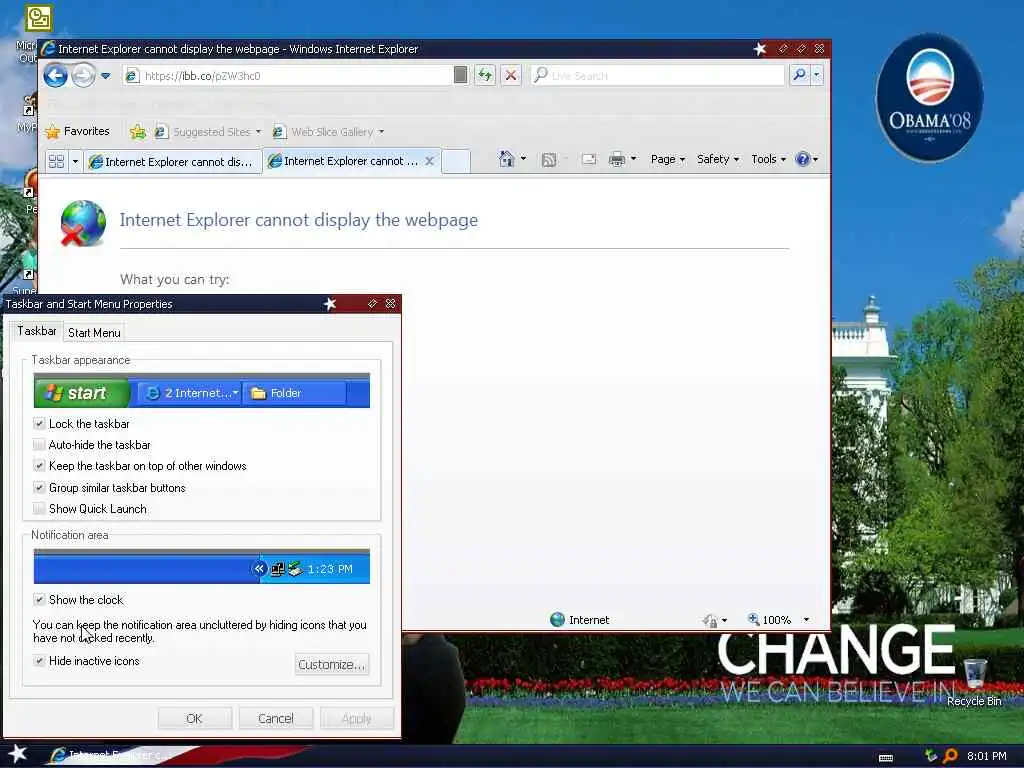Toggle Hide inactive icons checkbox
The image size is (1024, 768).
click(x=39, y=660)
